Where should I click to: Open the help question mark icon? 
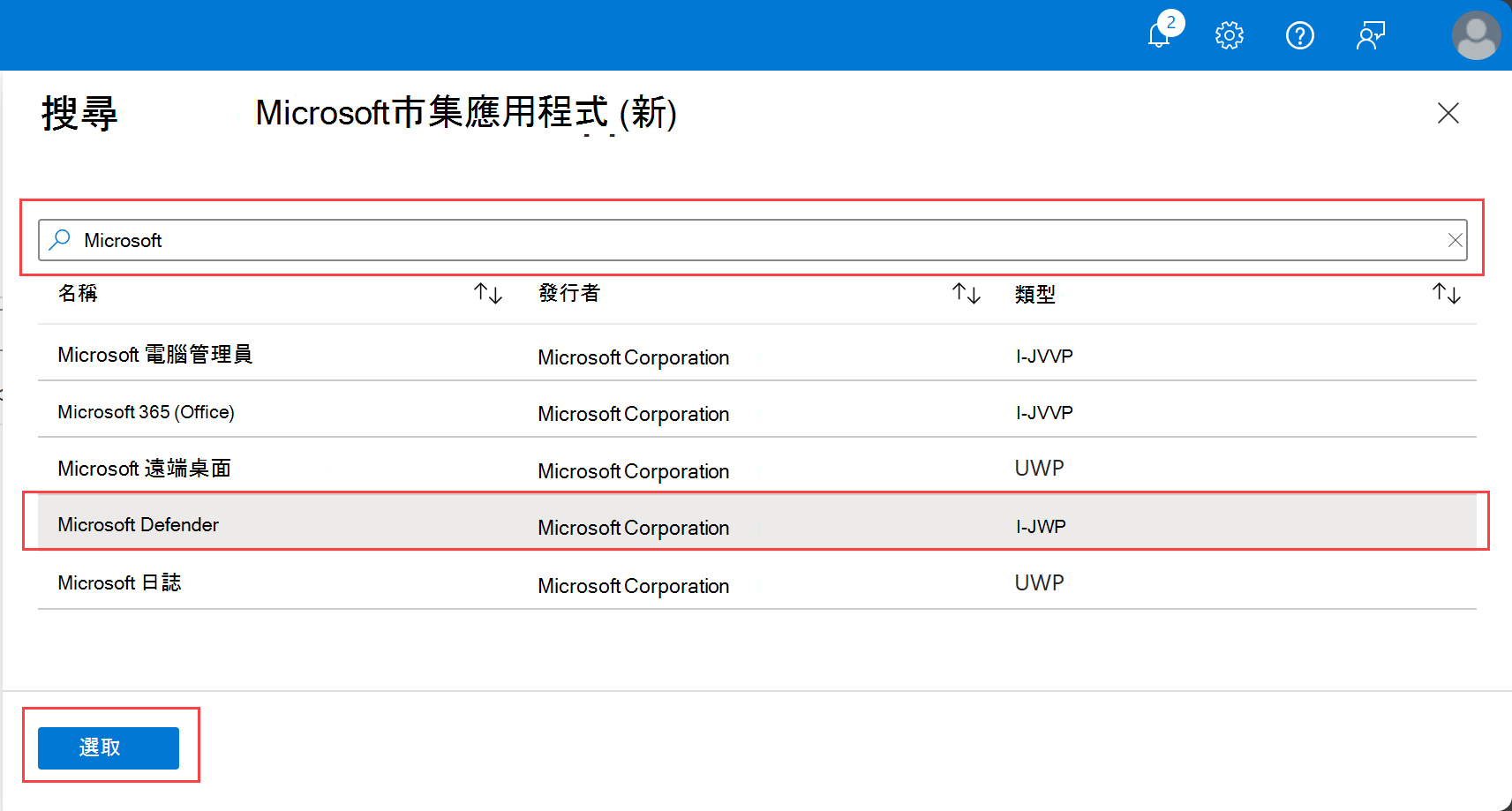click(x=1300, y=35)
